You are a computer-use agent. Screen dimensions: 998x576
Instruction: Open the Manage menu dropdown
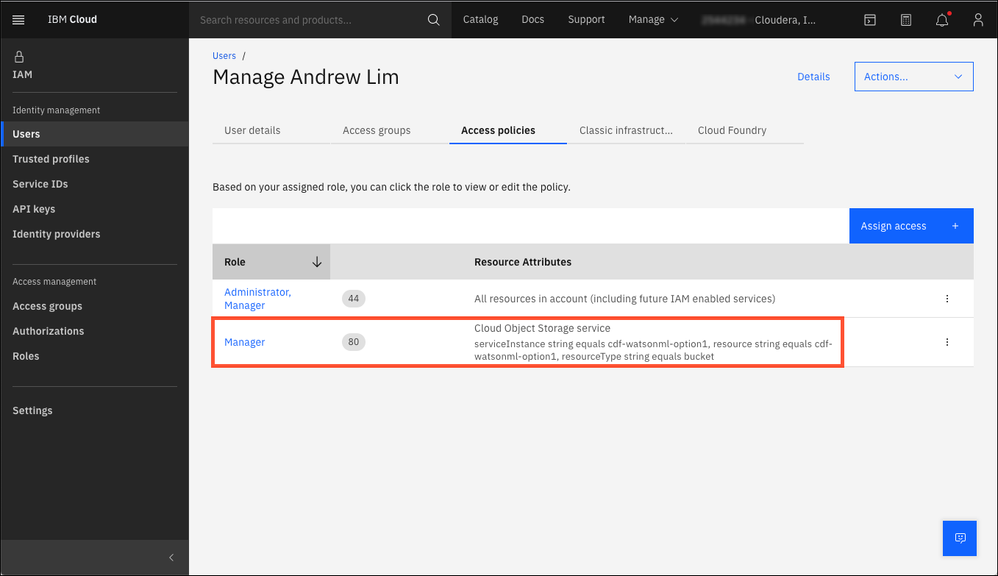coord(652,19)
